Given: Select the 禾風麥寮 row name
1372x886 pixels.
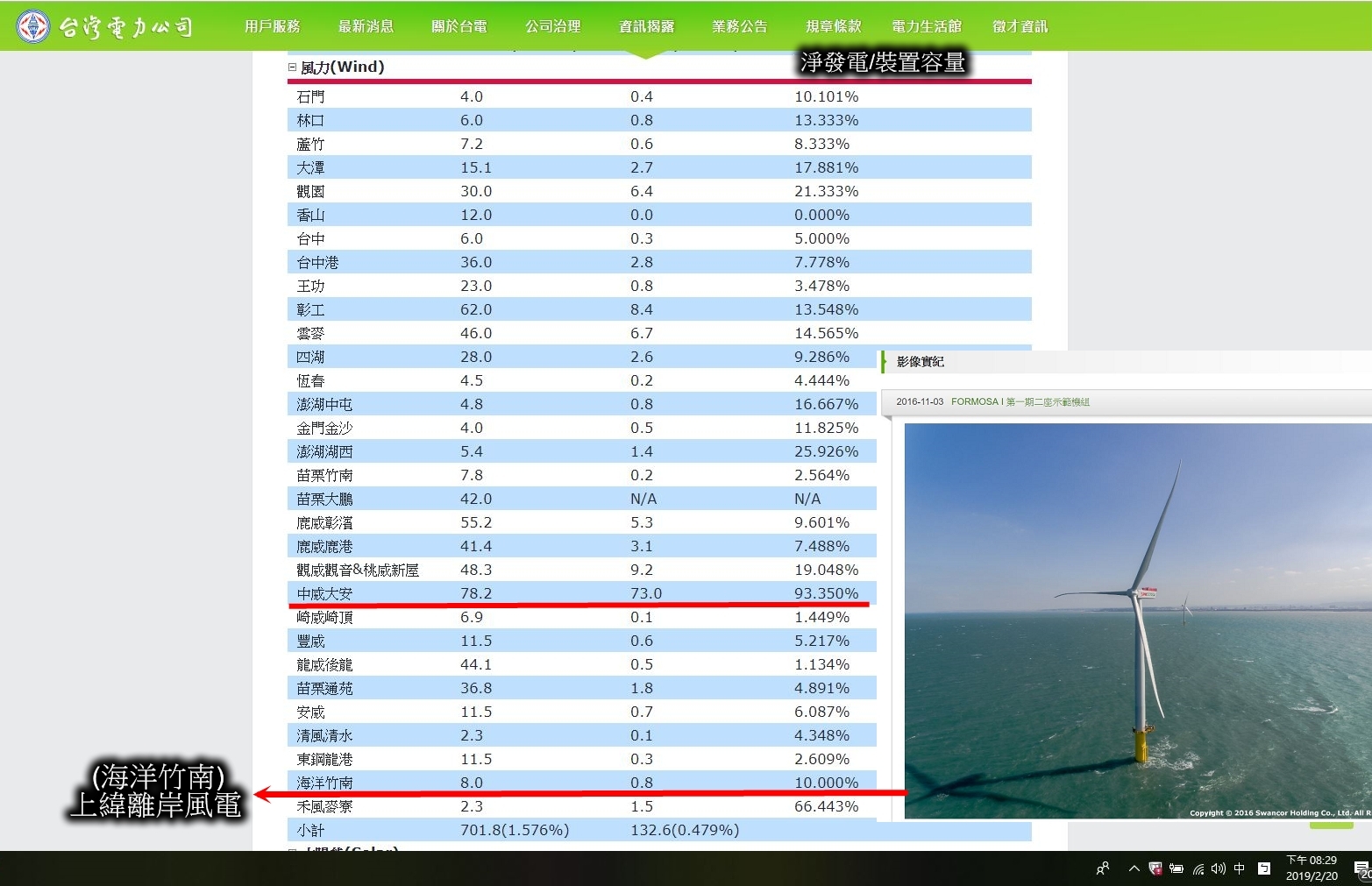Looking at the screenshot, I should coord(324,806).
